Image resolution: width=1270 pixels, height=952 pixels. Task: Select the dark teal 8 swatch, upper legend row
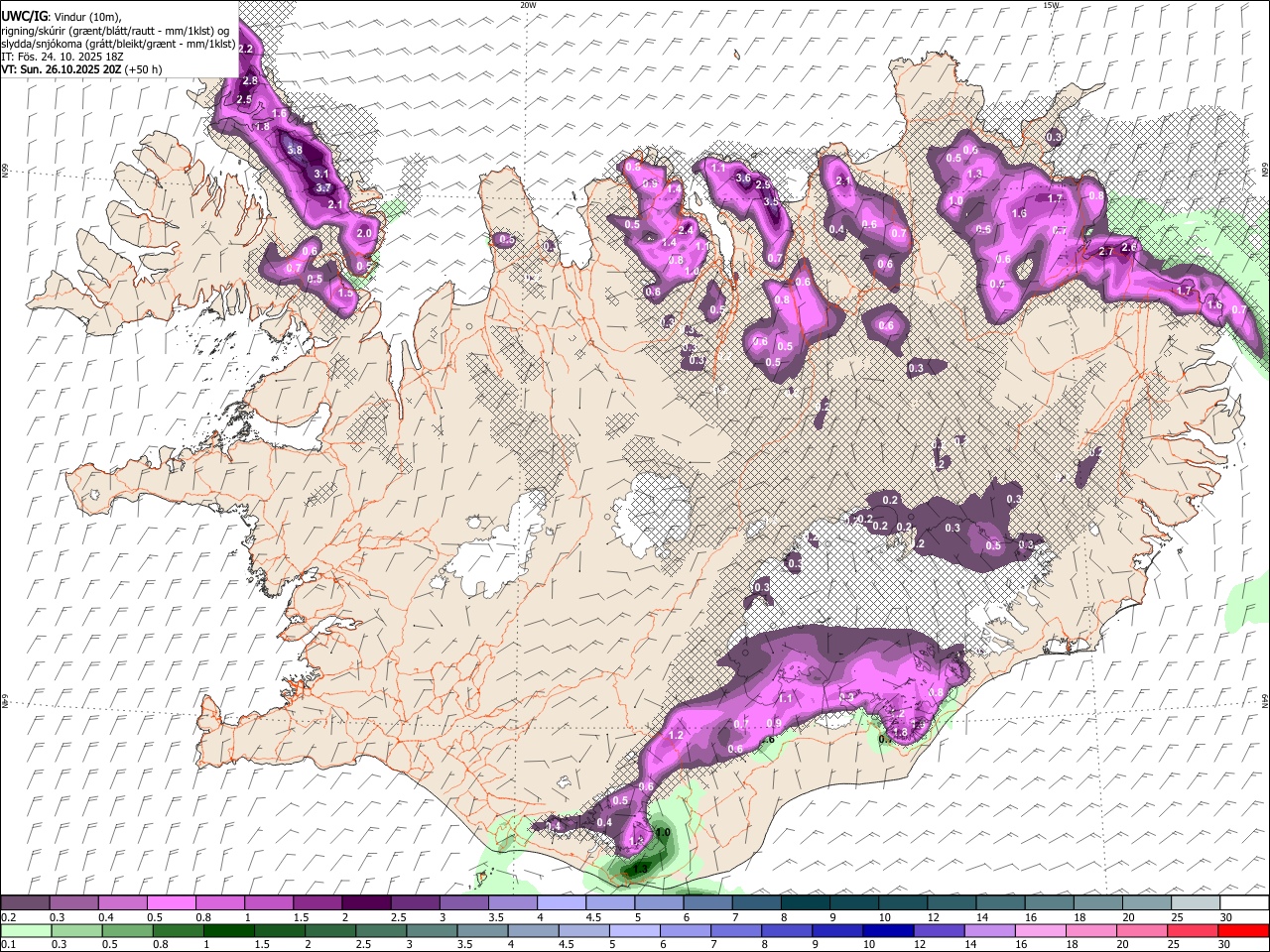click(x=805, y=903)
